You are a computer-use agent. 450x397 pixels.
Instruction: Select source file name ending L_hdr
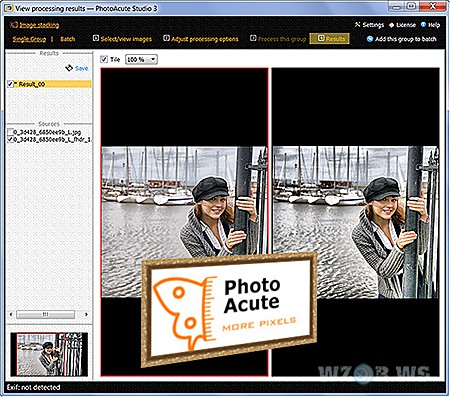(x=52, y=140)
